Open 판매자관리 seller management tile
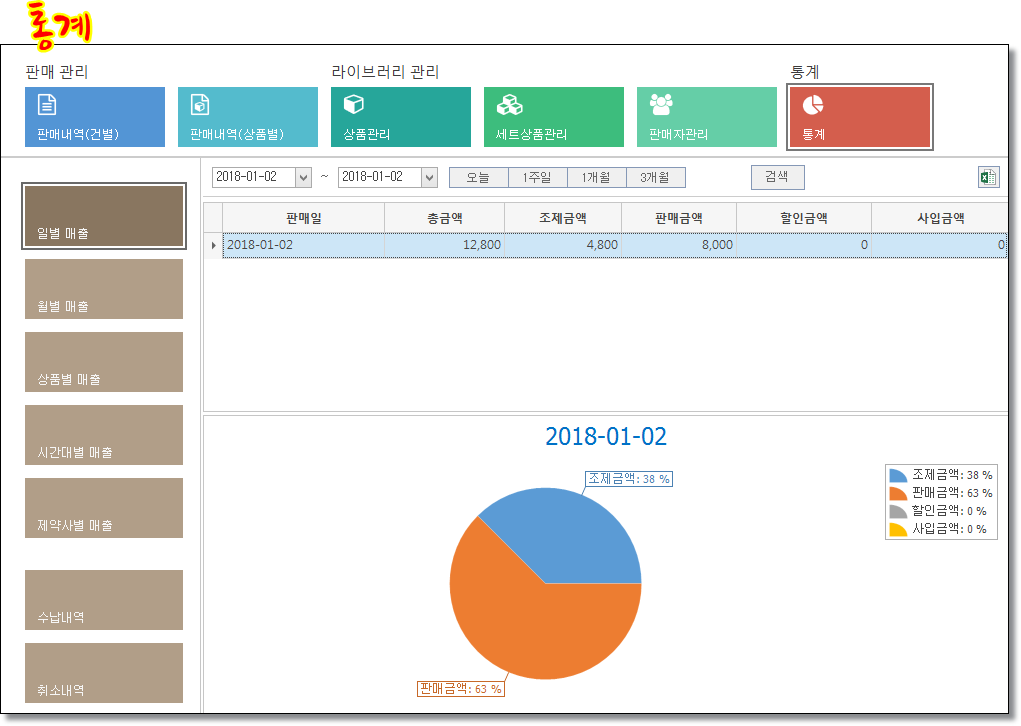This screenshot has width=1021, height=726. click(706, 117)
